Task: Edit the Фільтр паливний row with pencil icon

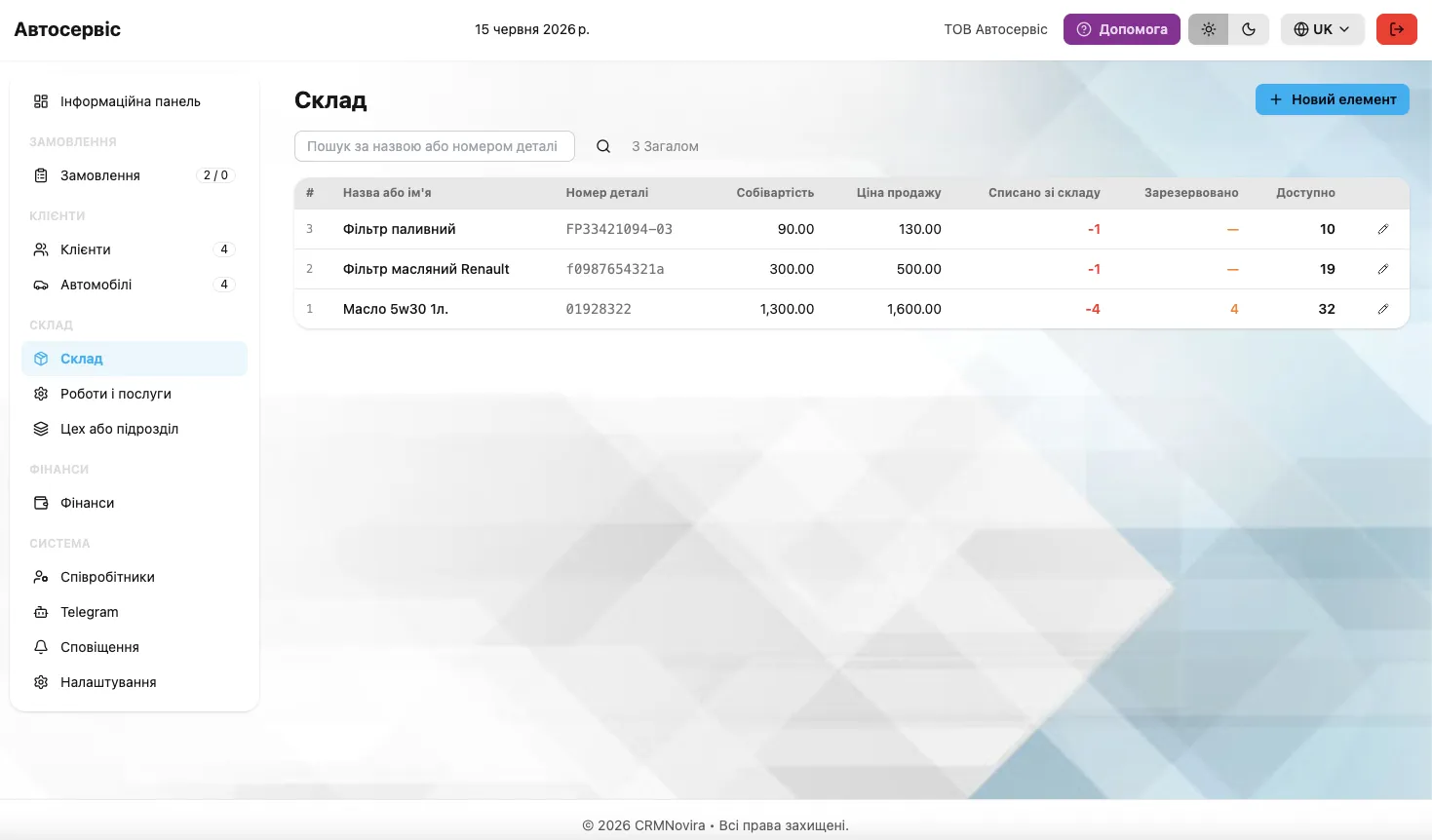Action: pyautogui.click(x=1382, y=229)
